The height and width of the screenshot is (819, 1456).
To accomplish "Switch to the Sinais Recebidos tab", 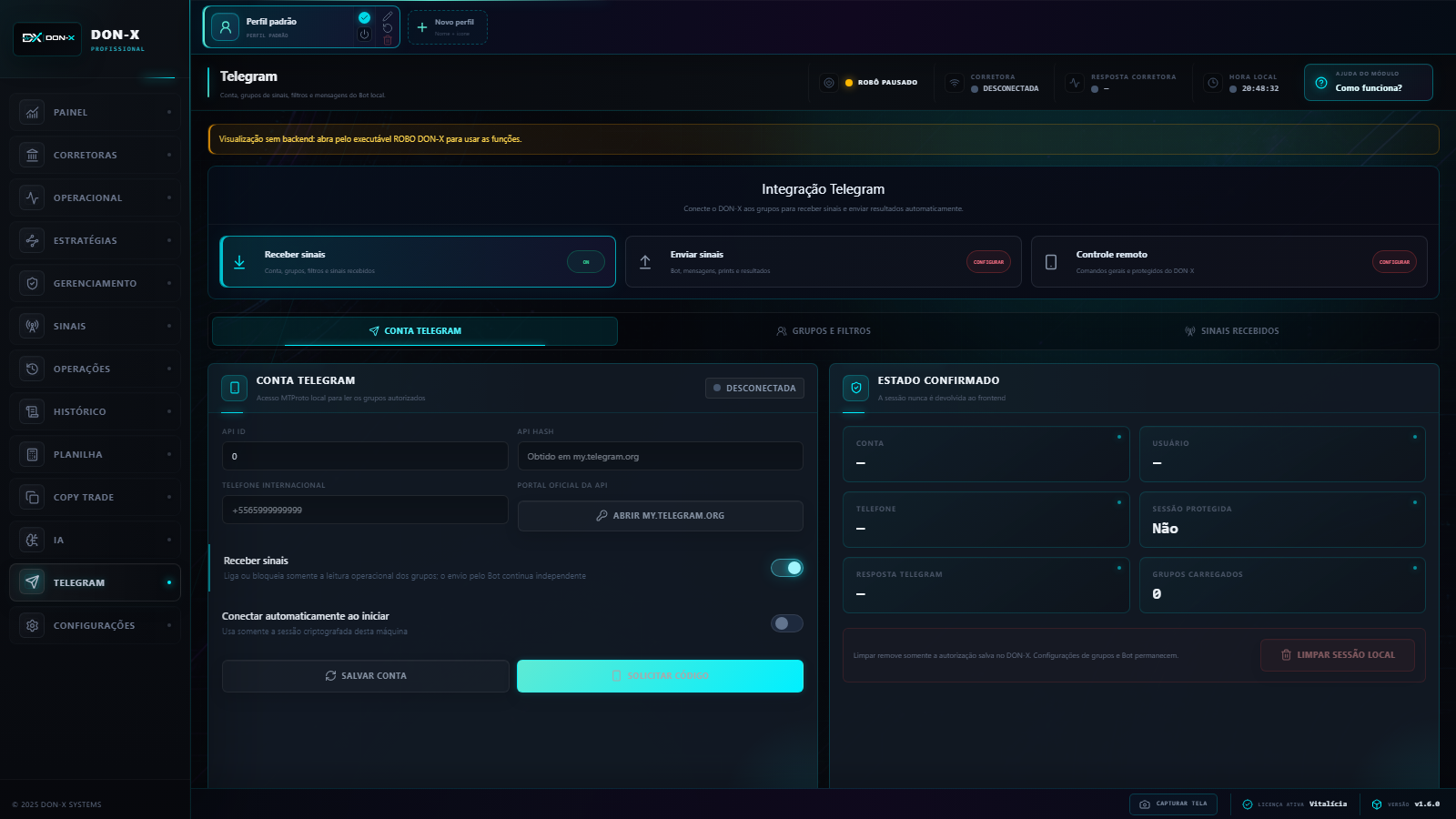I will (x=1232, y=331).
